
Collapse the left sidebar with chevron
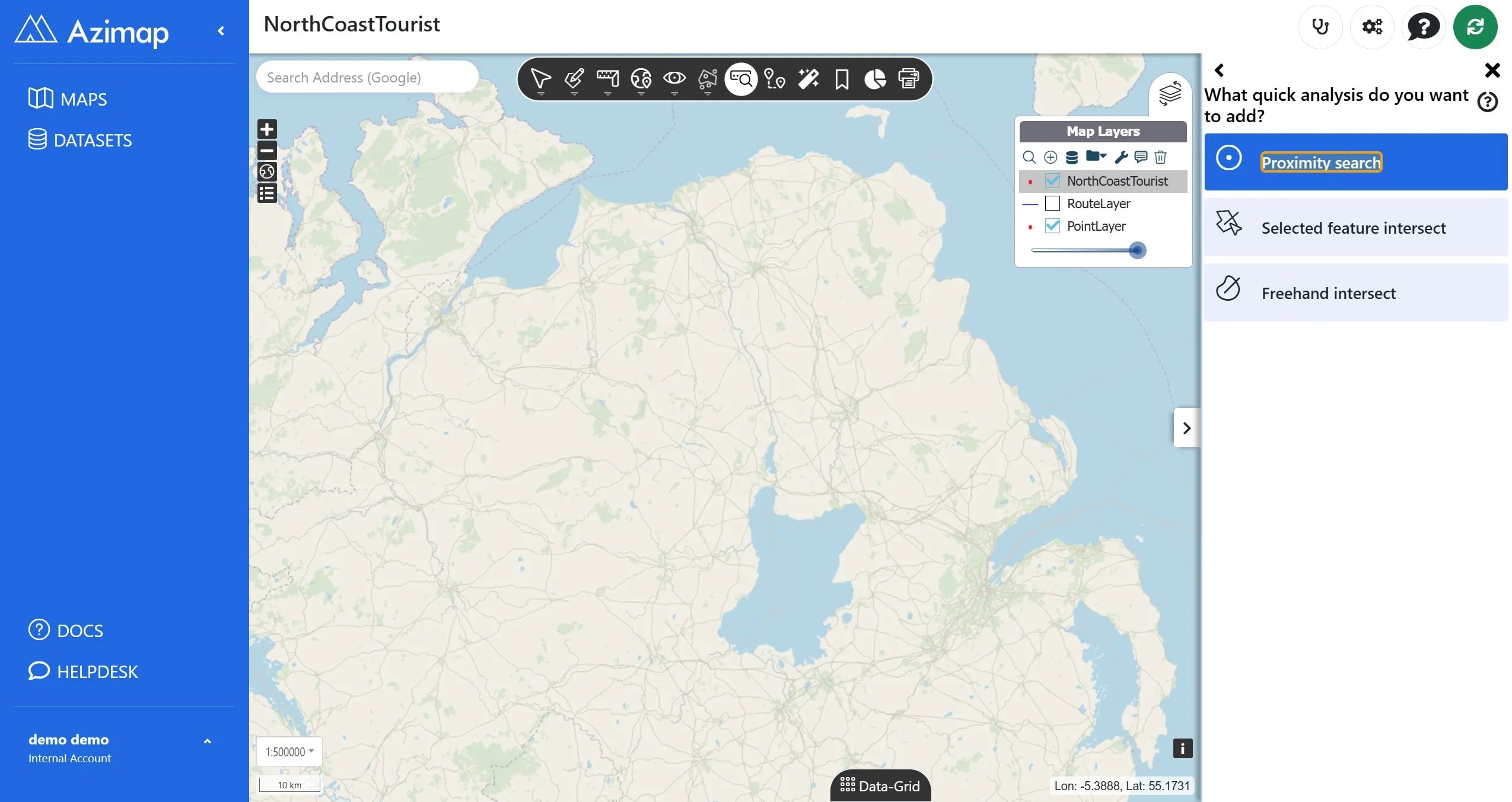[221, 31]
